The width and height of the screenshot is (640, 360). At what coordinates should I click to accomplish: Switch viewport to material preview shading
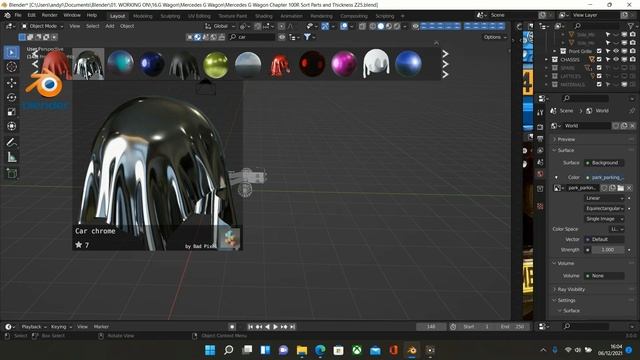point(389,26)
